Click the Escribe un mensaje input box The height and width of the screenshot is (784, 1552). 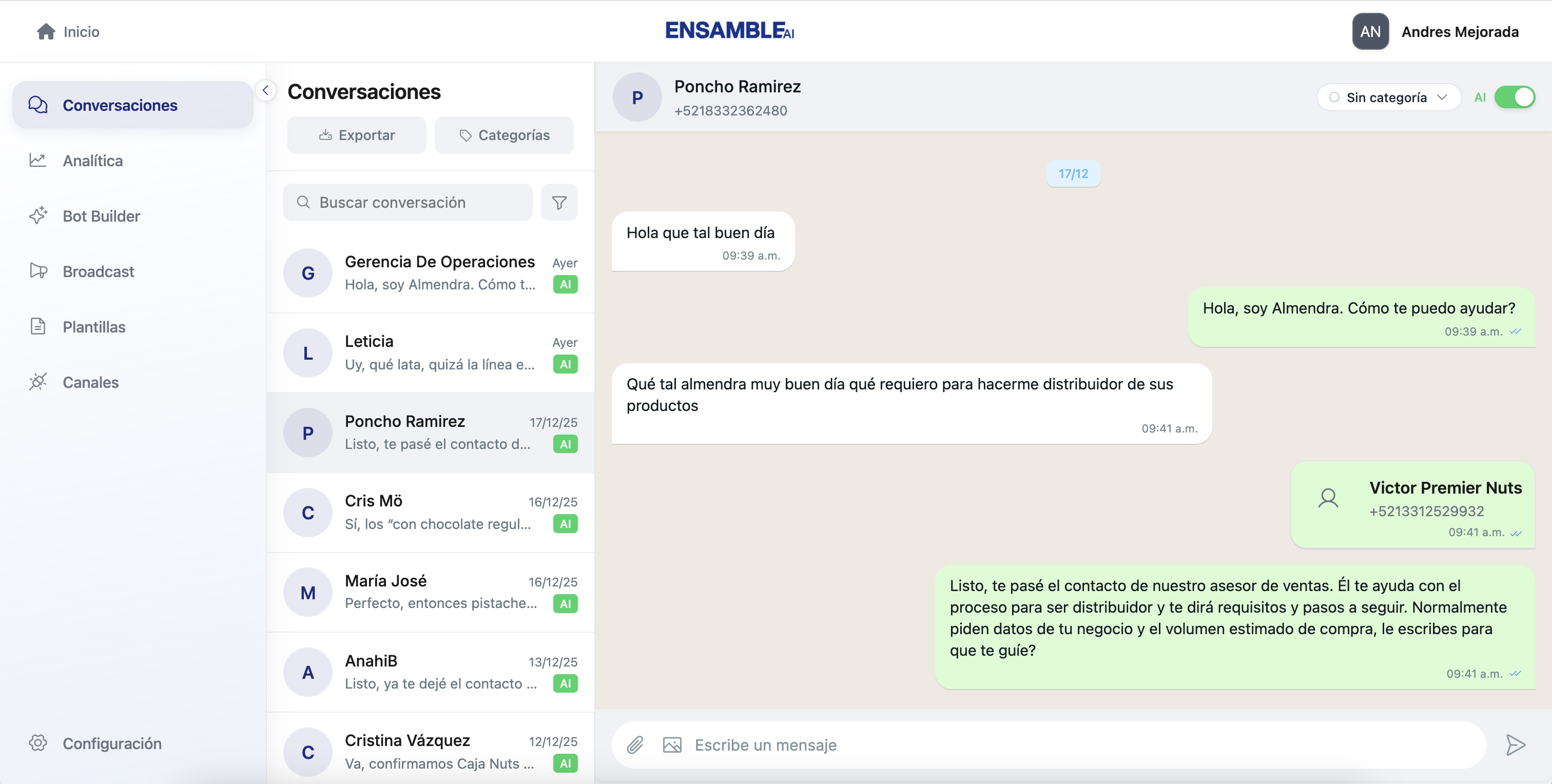1078,745
